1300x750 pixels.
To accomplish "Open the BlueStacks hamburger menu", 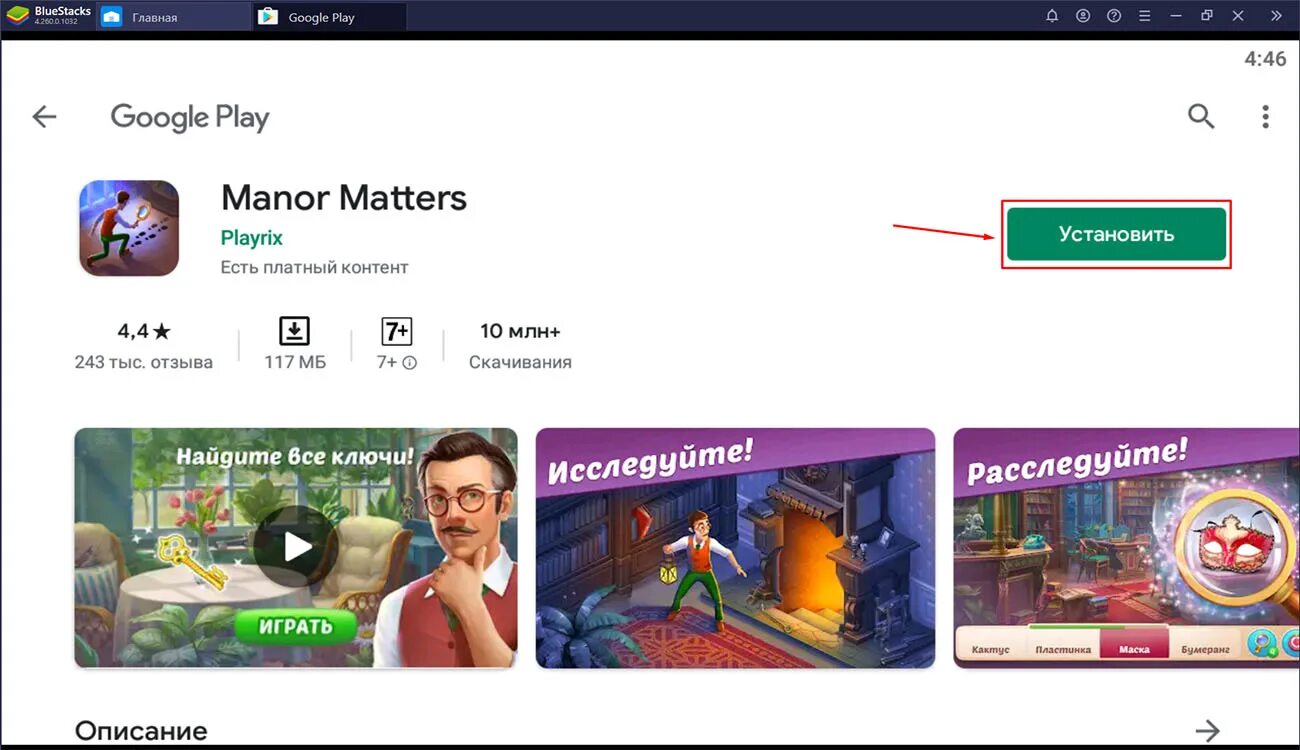I will pos(1145,16).
